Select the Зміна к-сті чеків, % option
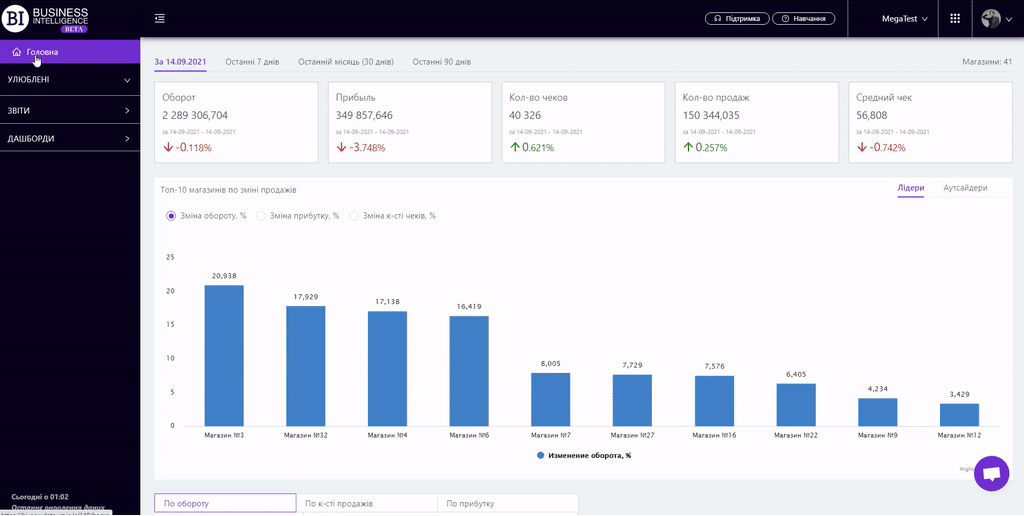The image size is (1024, 516). (x=353, y=216)
